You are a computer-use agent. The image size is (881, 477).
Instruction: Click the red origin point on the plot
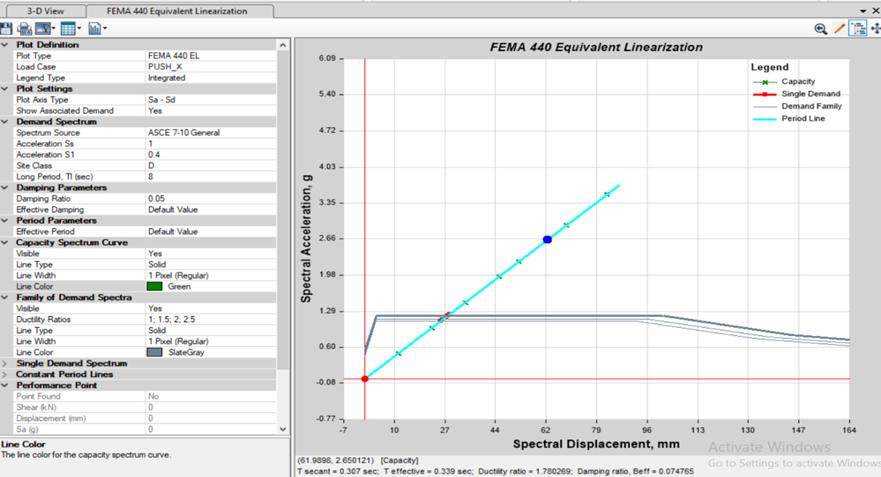coord(365,379)
